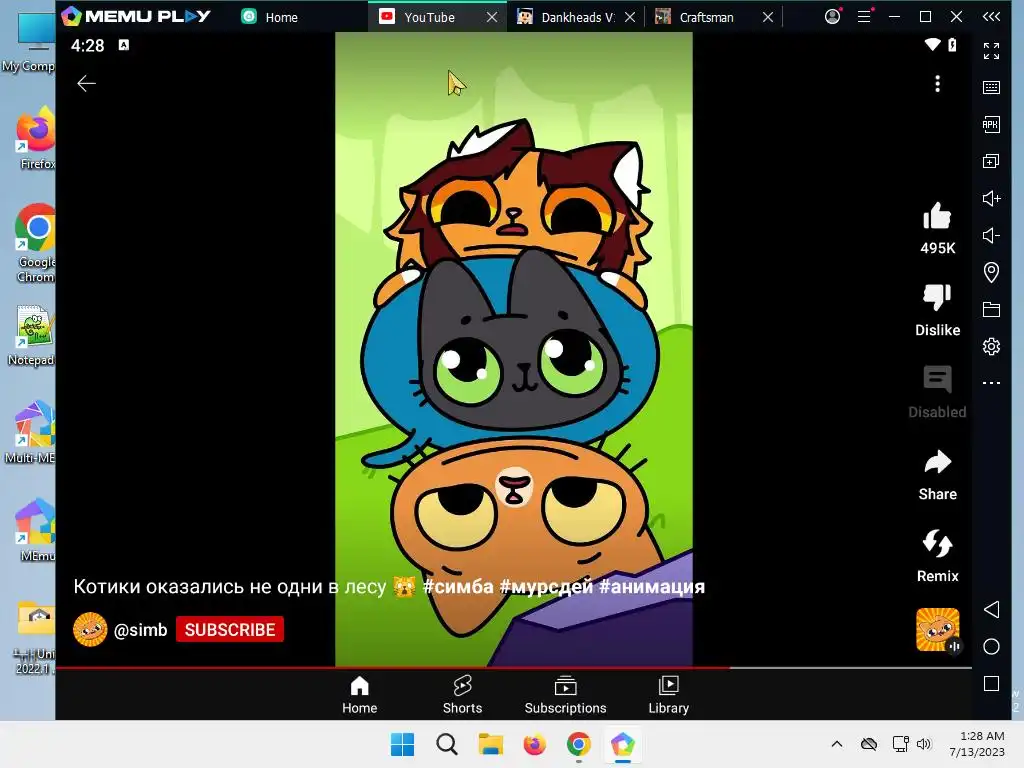
Task: Select Notepad++ desktop shortcut
Action: click(x=33, y=335)
